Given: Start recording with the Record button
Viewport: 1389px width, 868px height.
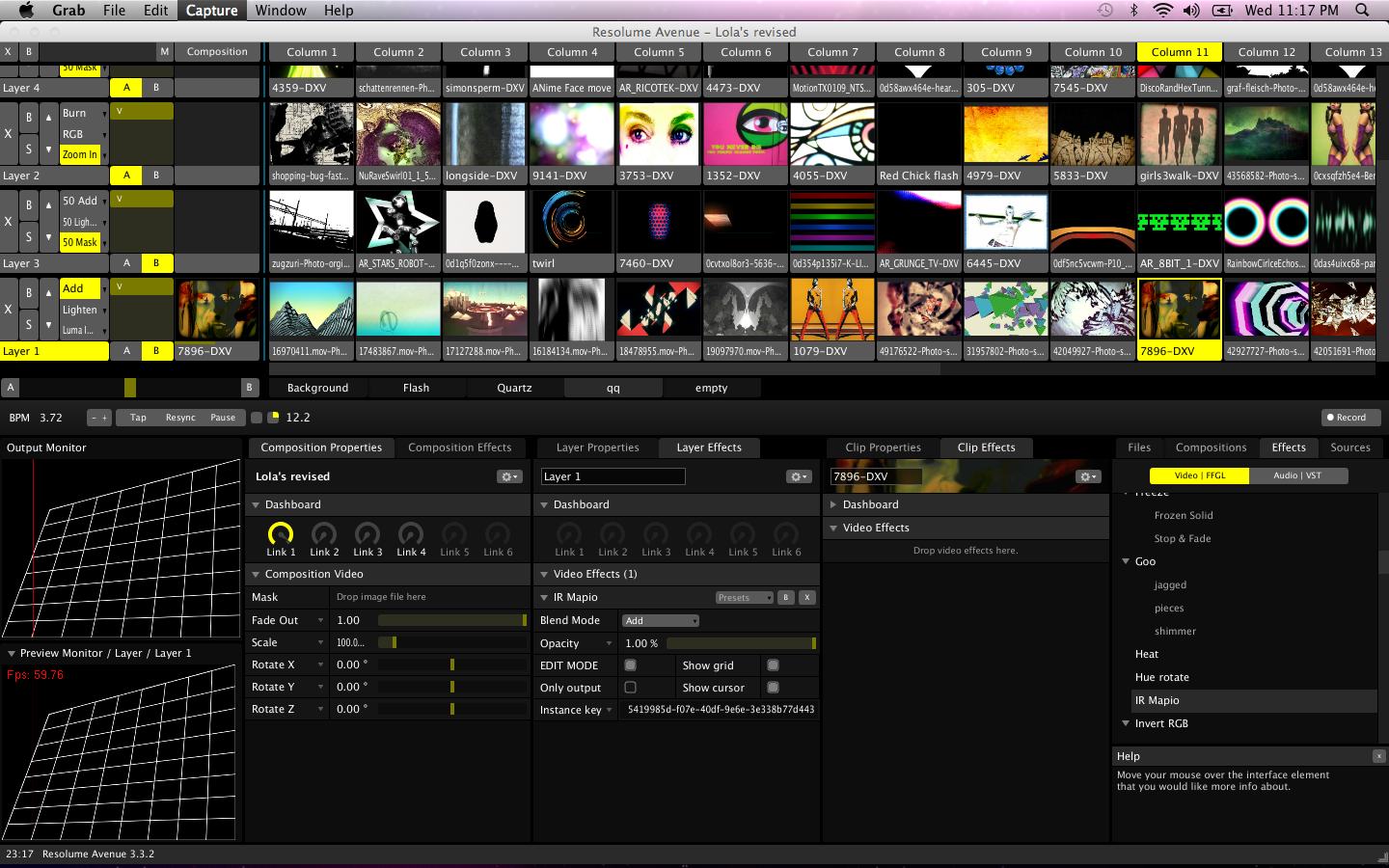Looking at the screenshot, I should coord(1350,418).
